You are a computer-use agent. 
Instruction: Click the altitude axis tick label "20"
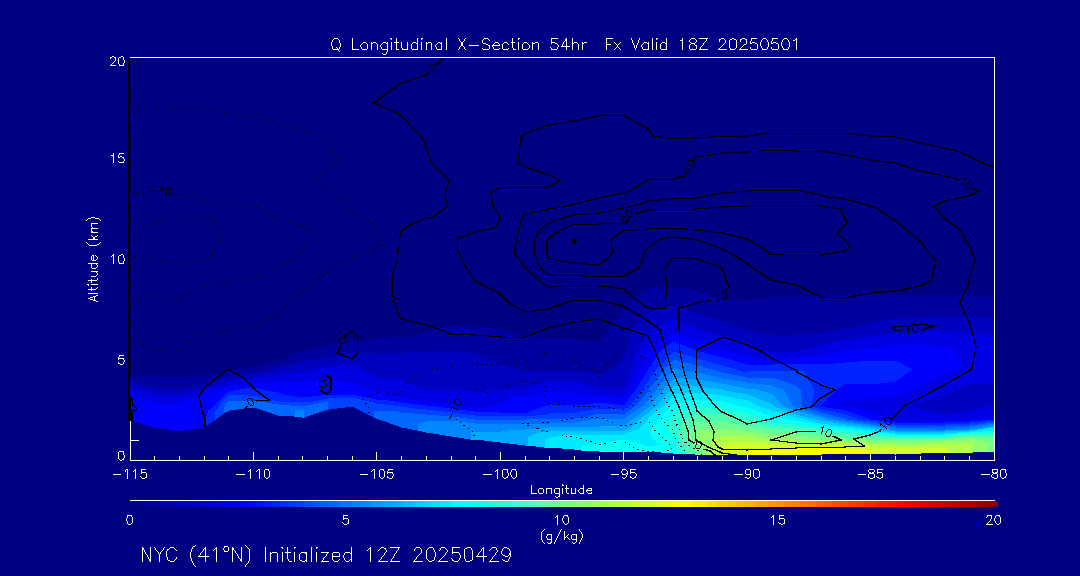tap(116, 61)
